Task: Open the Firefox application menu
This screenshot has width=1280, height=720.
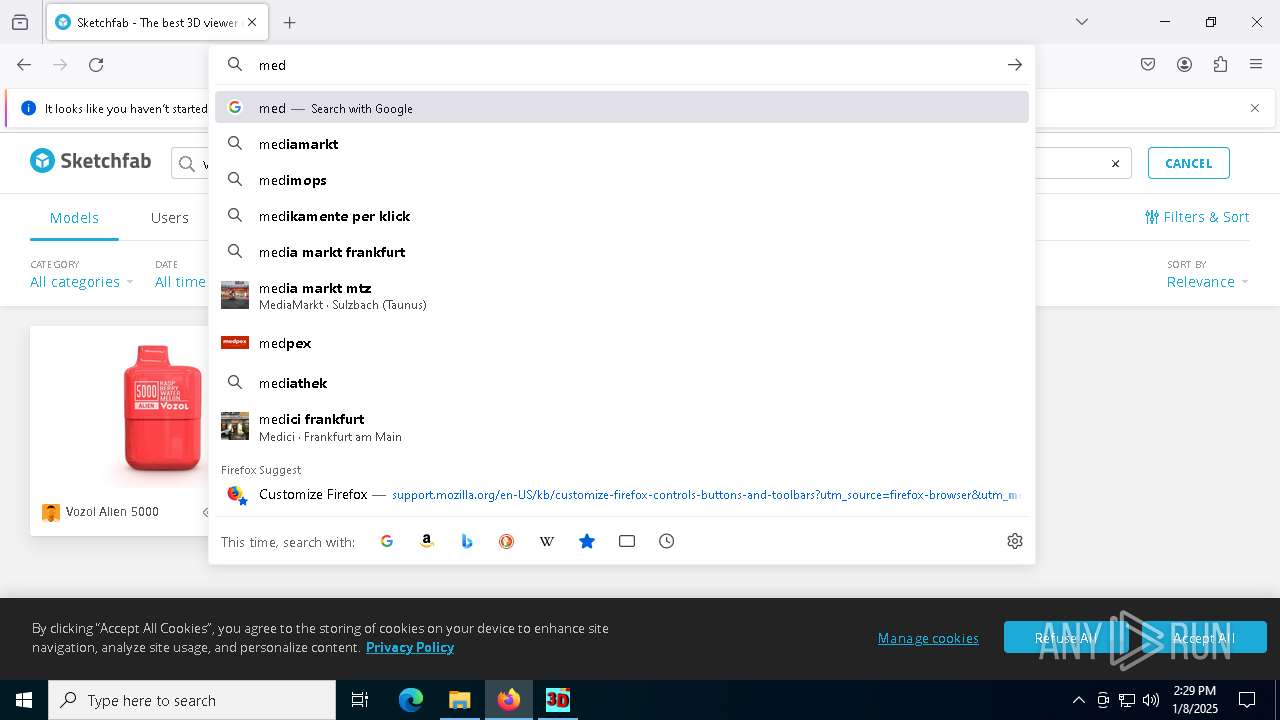Action: click(1256, 65)
